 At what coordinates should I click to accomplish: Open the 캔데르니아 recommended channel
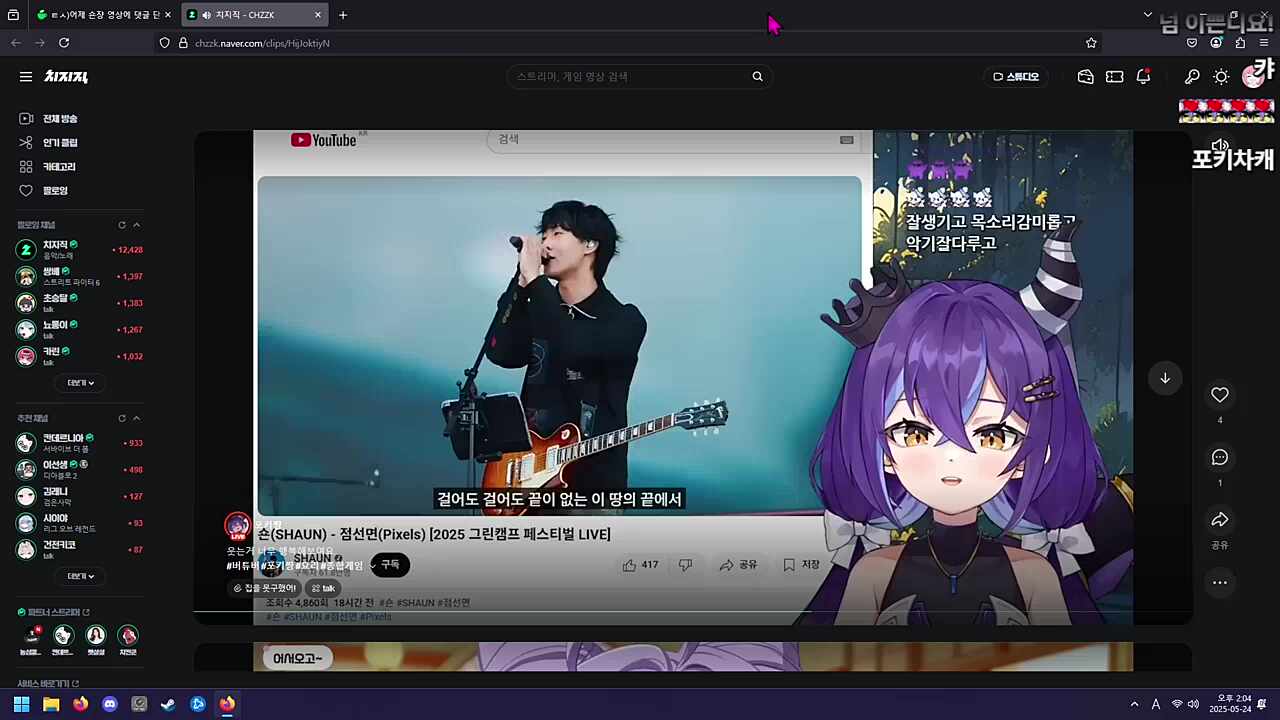80,443
